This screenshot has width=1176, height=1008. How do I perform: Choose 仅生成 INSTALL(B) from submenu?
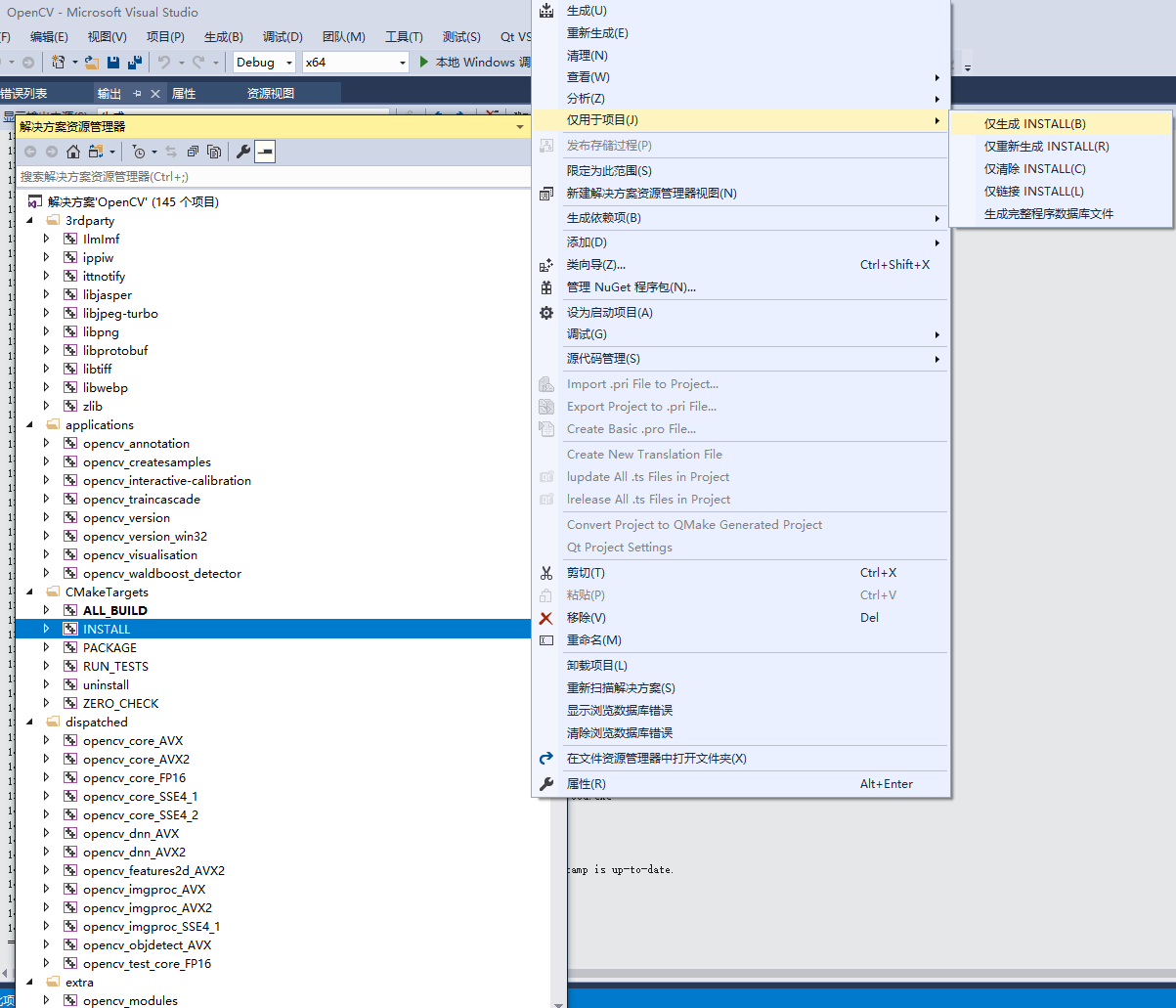pyautogui.click(x=1060, y=124)
